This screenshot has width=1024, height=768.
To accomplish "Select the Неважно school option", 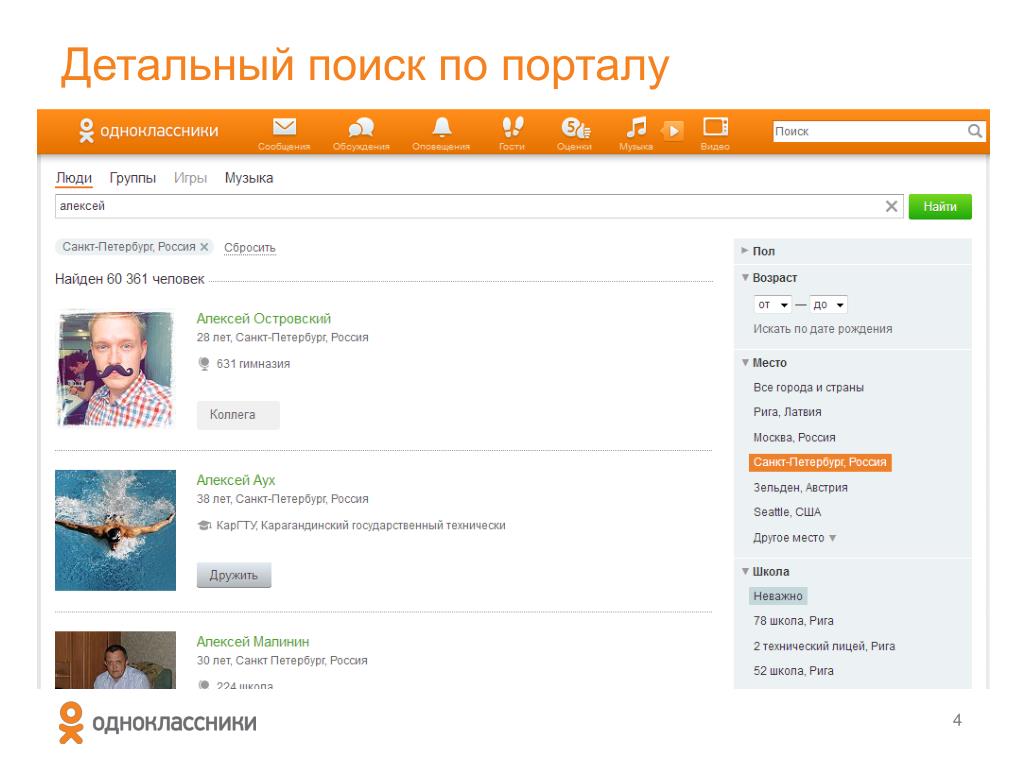I will pos(778,596).
